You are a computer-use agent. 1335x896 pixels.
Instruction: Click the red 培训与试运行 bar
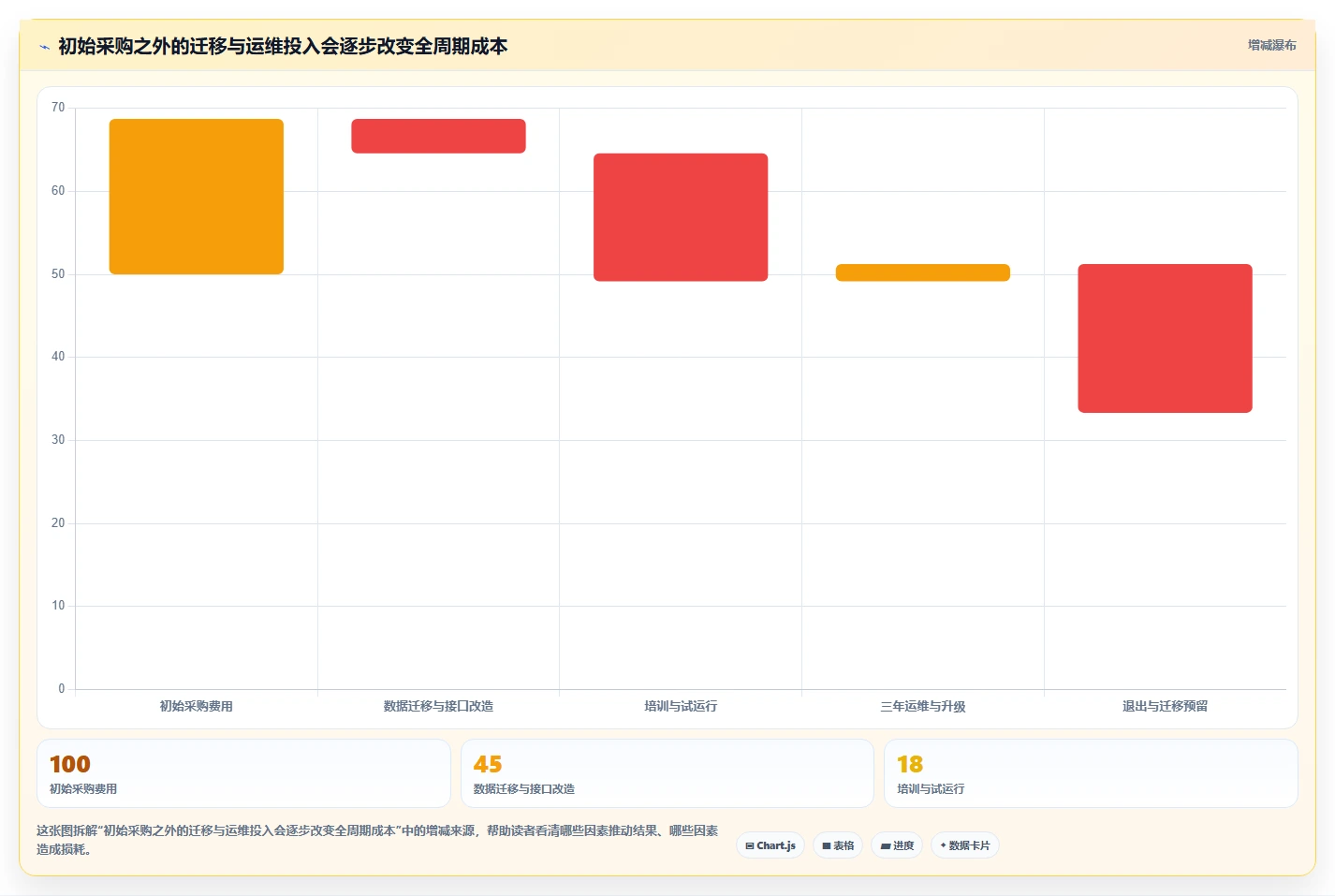[681, 217]
